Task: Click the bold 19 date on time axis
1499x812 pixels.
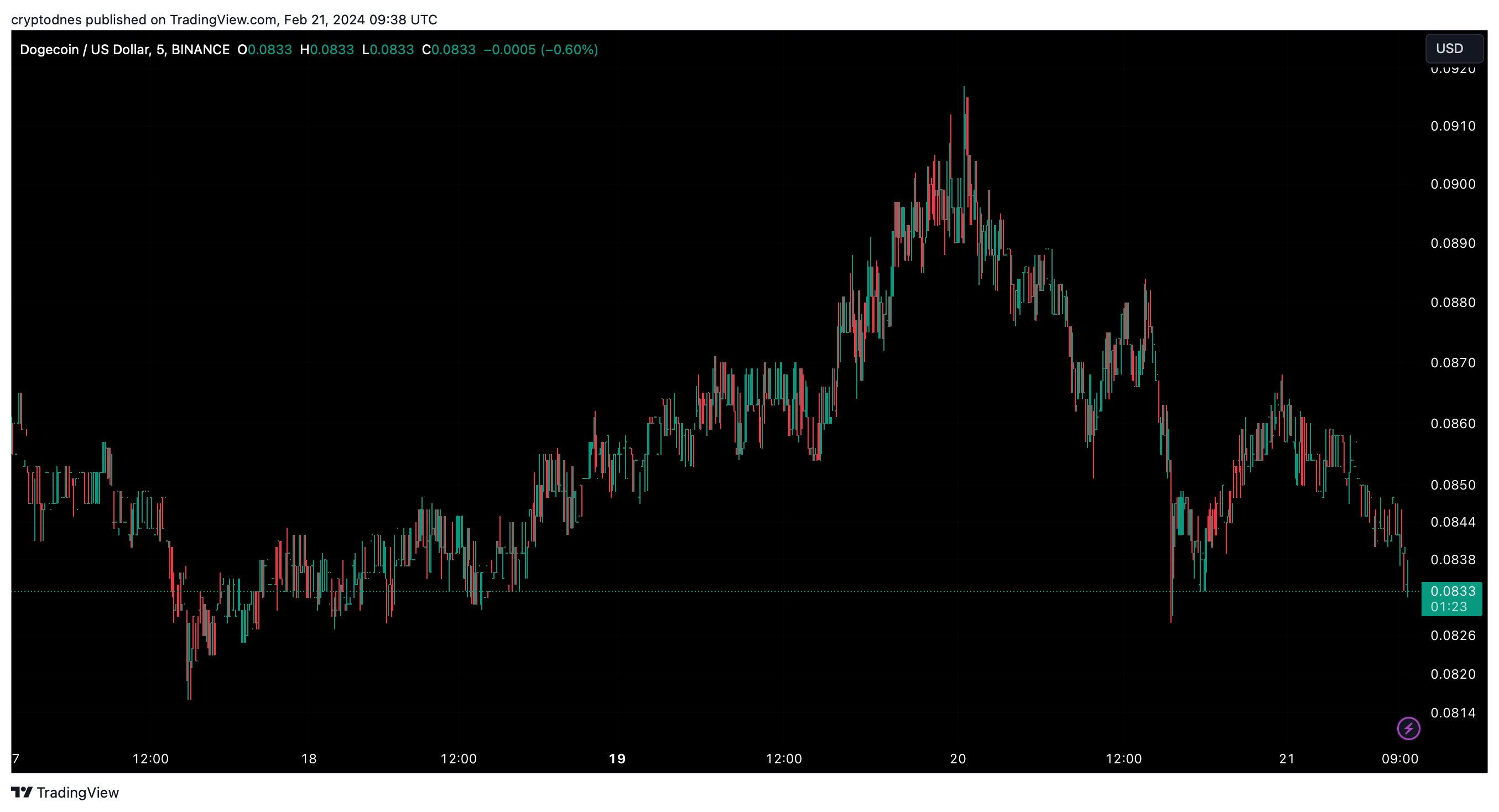Action: coord(617,758)
